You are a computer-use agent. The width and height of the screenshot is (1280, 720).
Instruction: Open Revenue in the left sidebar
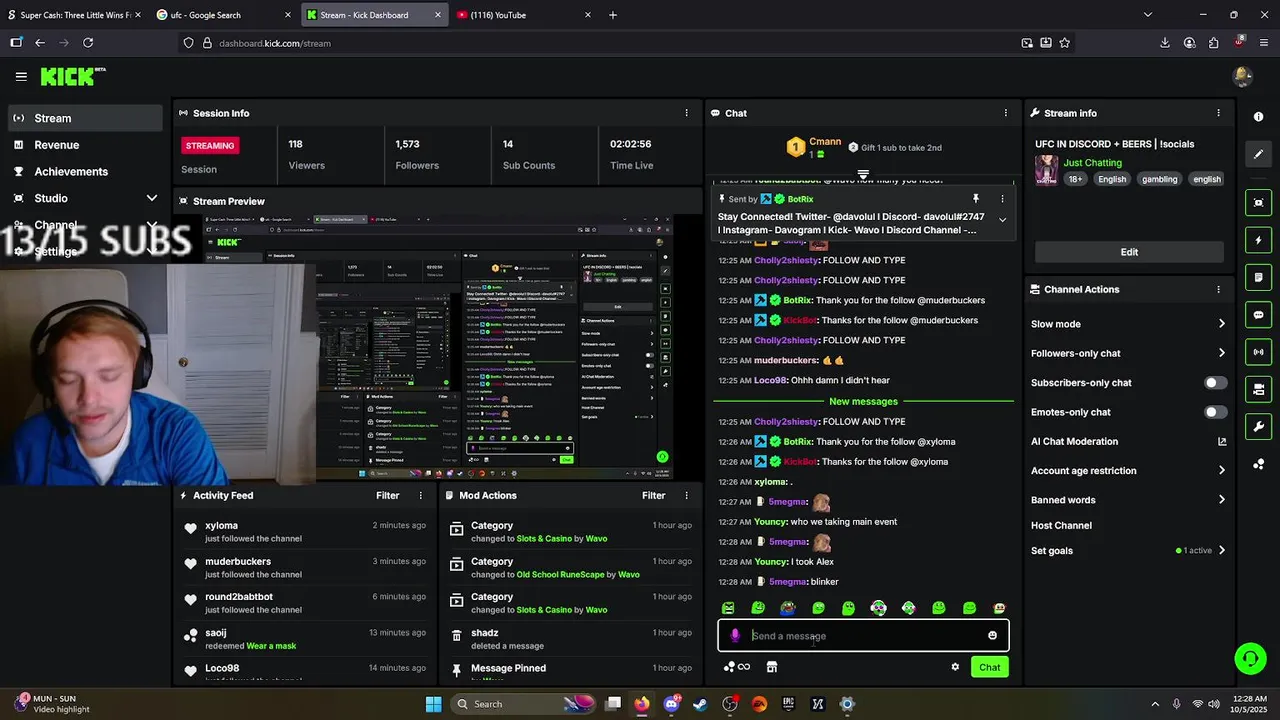(x=85, y=145)
